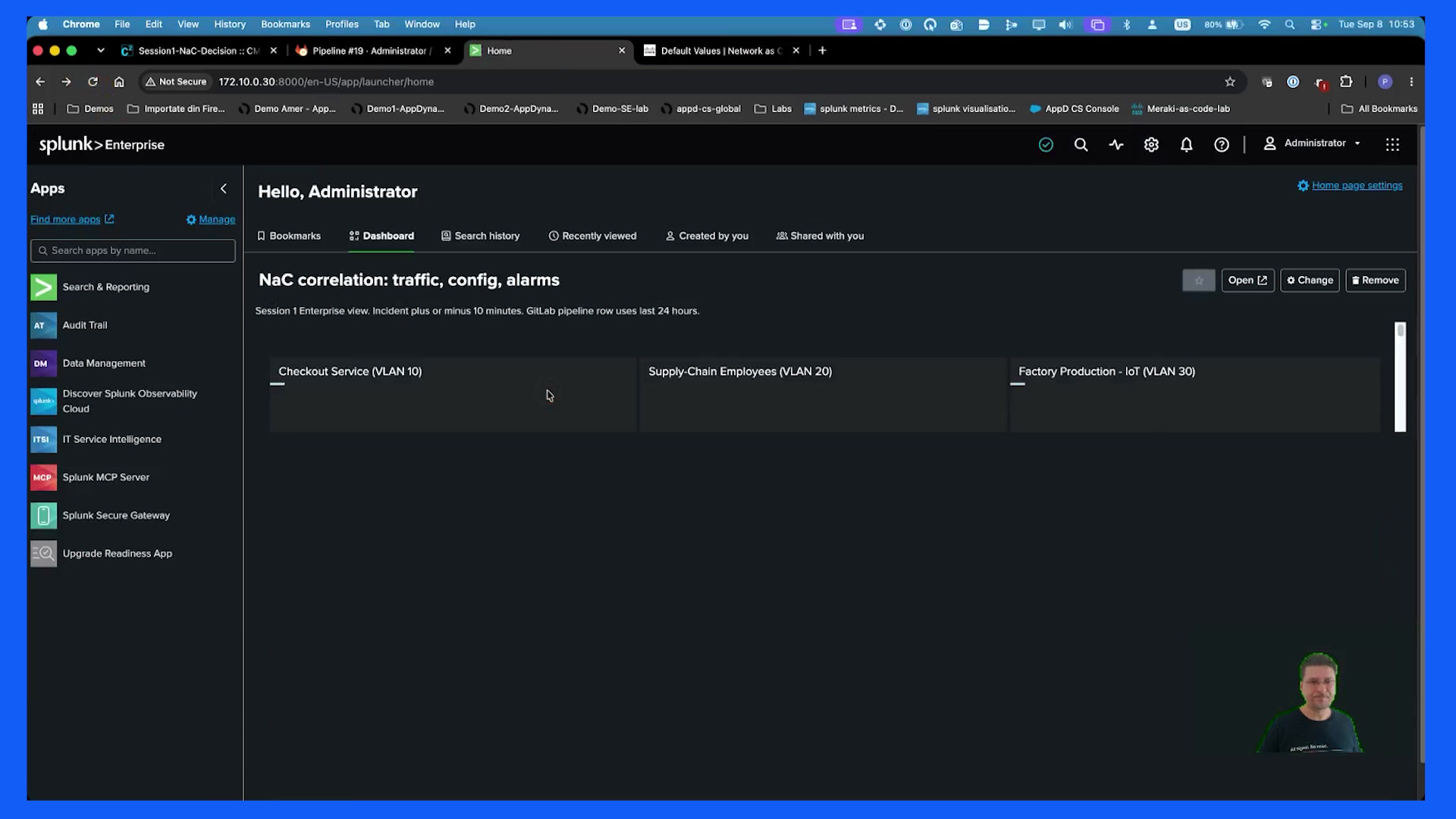
Task: Check the green health status icon
Action: click(x=1046, y=144)
